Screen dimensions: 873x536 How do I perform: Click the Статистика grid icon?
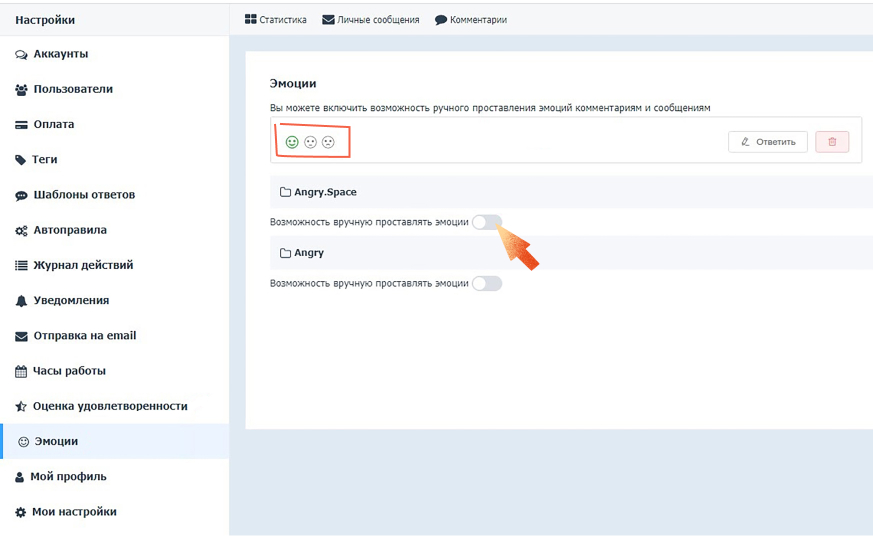[251, 19]
